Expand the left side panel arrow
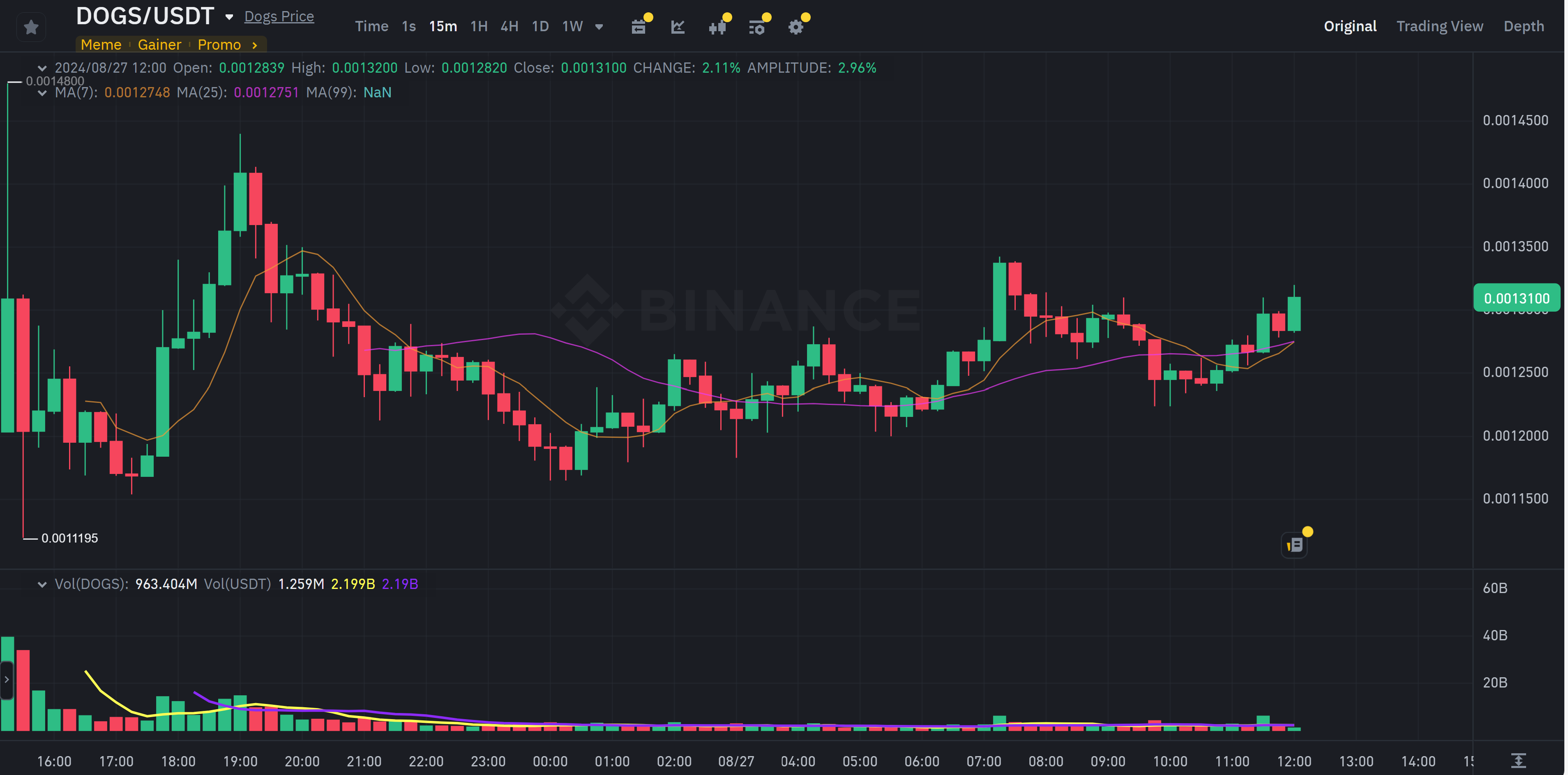1568x775 pixels. [6, 679]
